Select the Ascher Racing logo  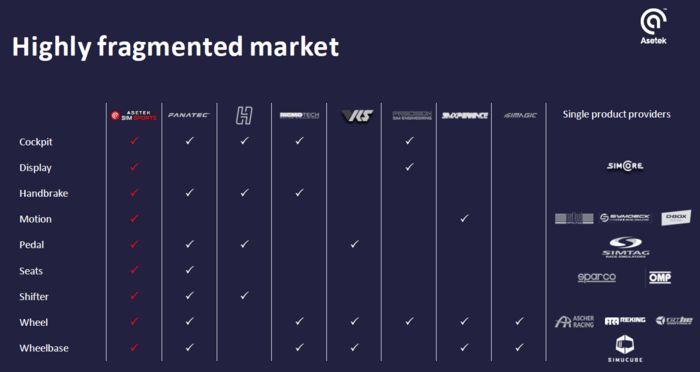coord(575,322)
